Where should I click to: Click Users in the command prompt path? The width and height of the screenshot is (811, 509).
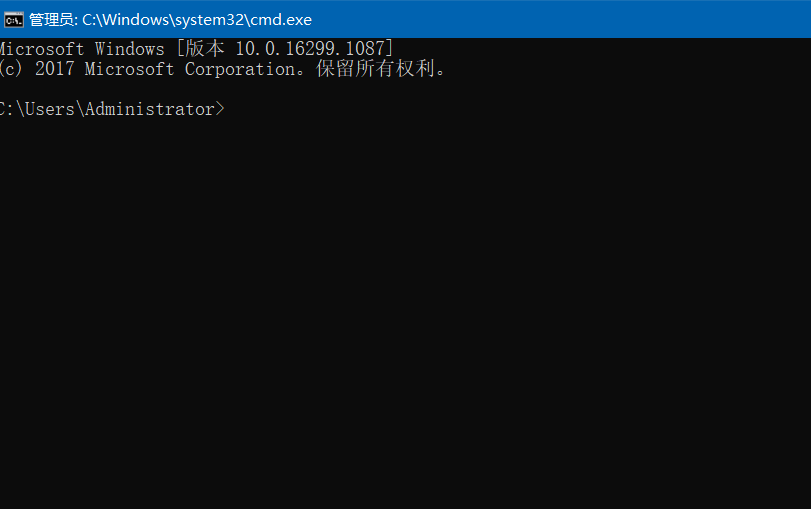tap(47, 109)
